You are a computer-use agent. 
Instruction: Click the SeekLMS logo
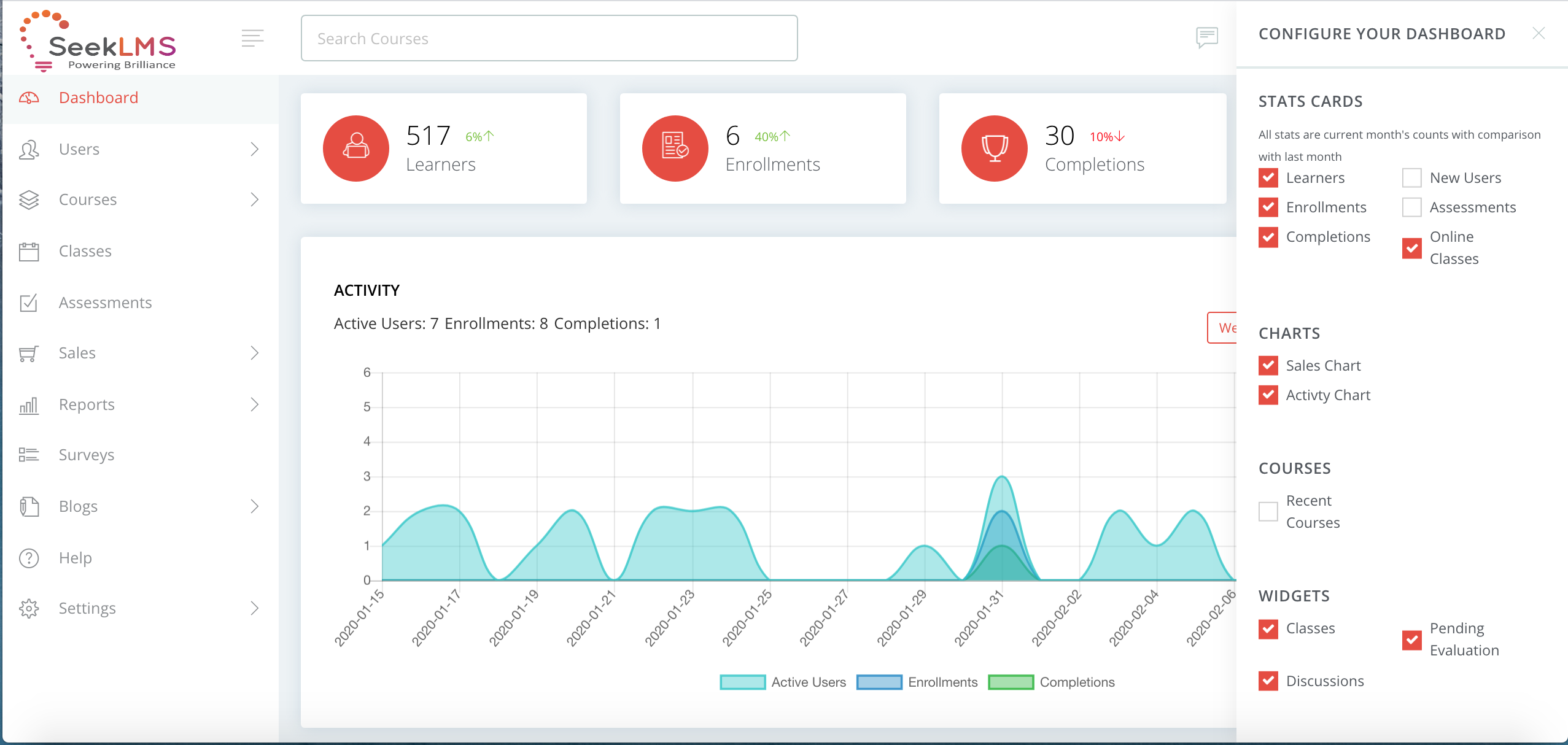pyautogui.click(x=98, y=41)
